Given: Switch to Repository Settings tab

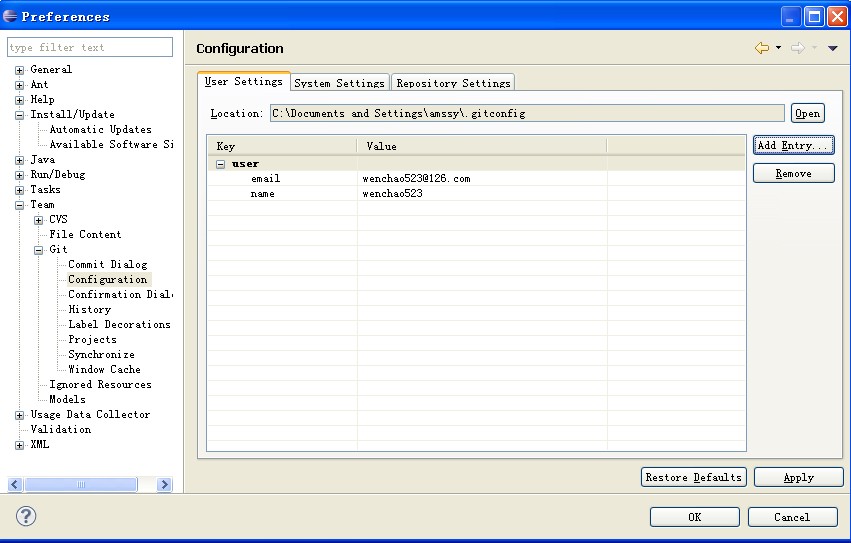Looking at the screenshot, I should coord(453,83).
